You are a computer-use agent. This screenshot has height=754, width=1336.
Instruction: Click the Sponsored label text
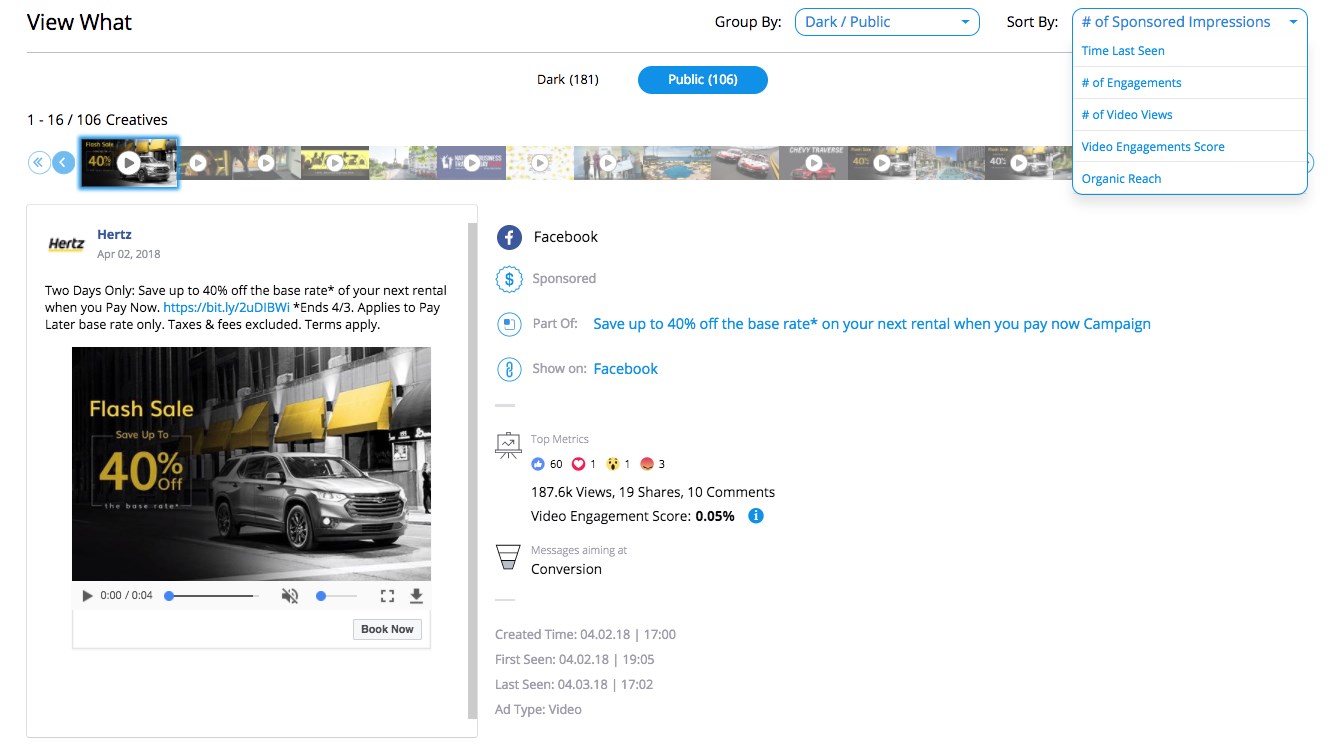564,279
